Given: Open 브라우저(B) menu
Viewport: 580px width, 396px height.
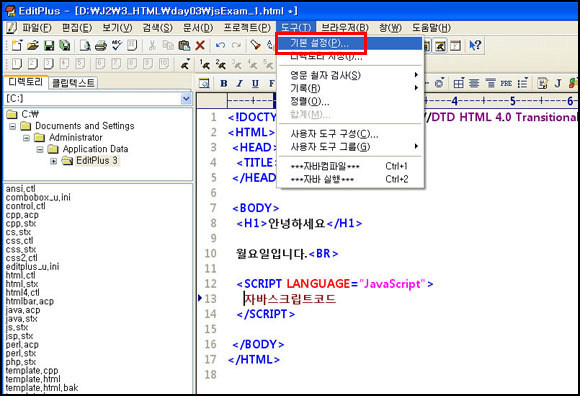Looking at the screenshot, I should (345, 28).
